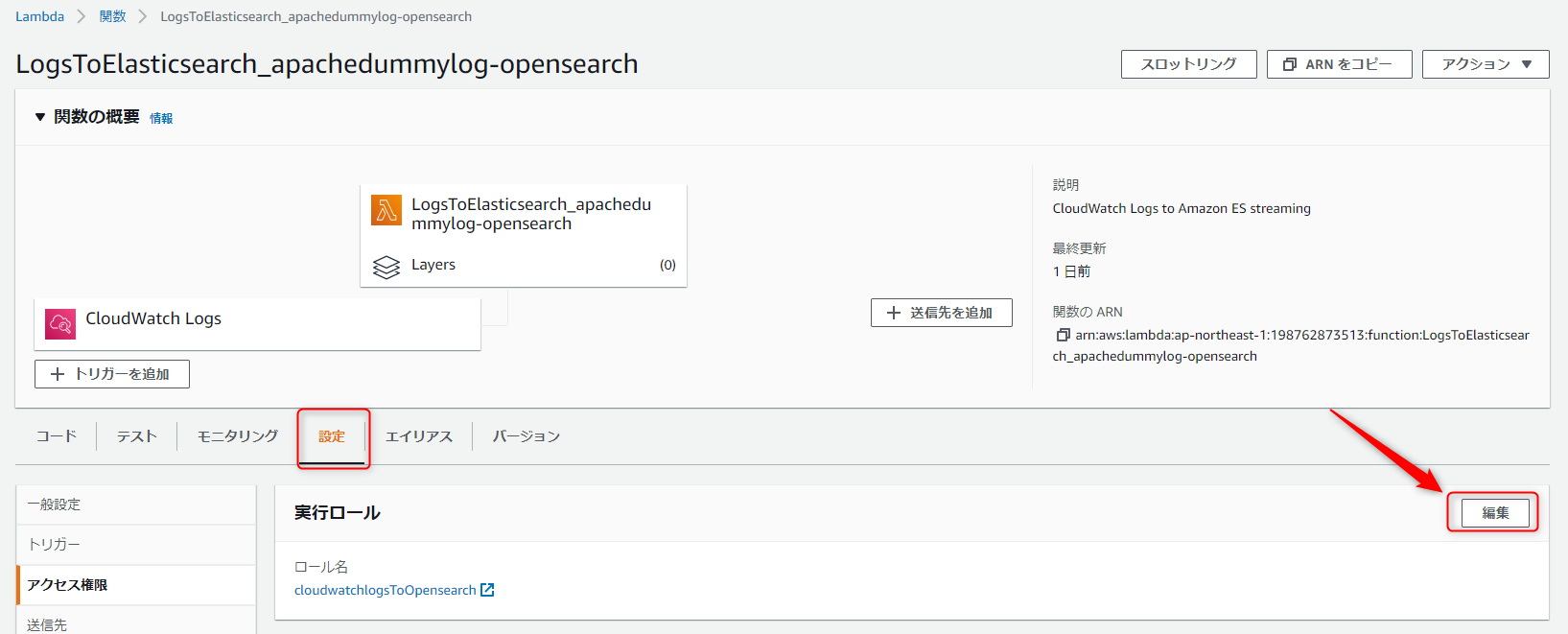Image resolution: width=1568 pixels, height=634 pixels.
Task: Click the copy icon in the "ARN をコピー" button
Action: click(1290, 64)
